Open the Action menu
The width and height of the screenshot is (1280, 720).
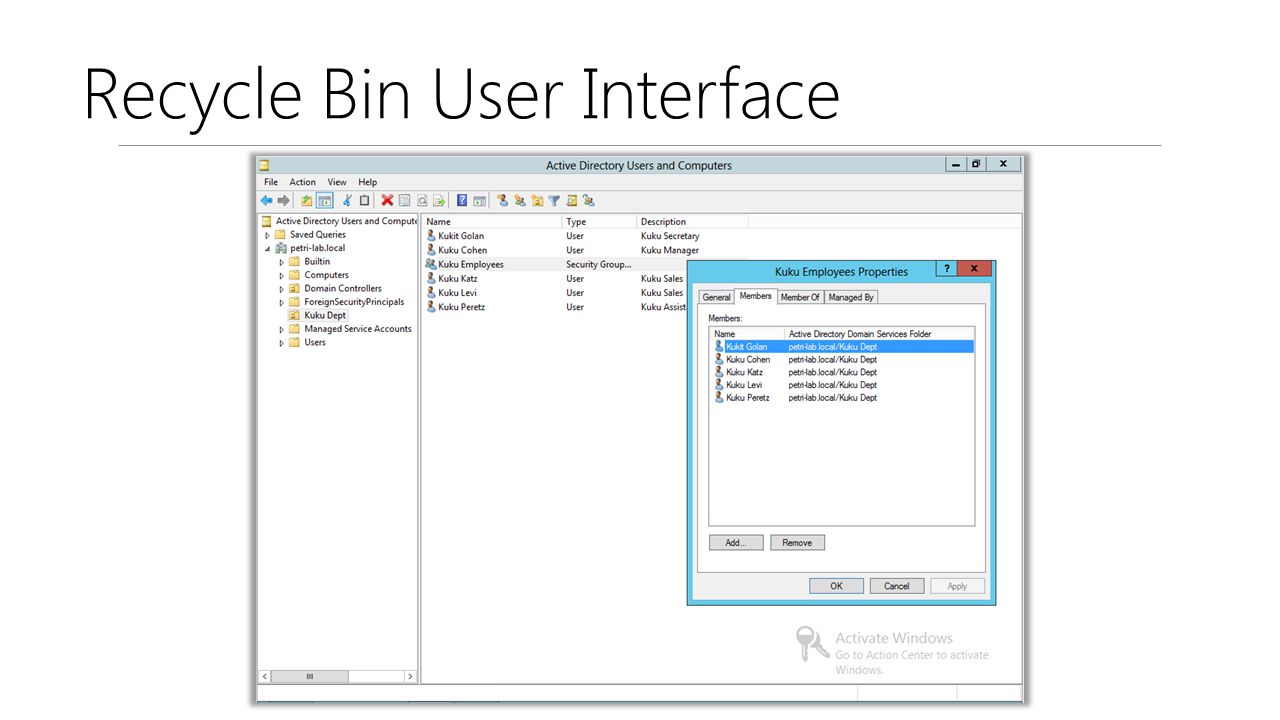point(303,182)
